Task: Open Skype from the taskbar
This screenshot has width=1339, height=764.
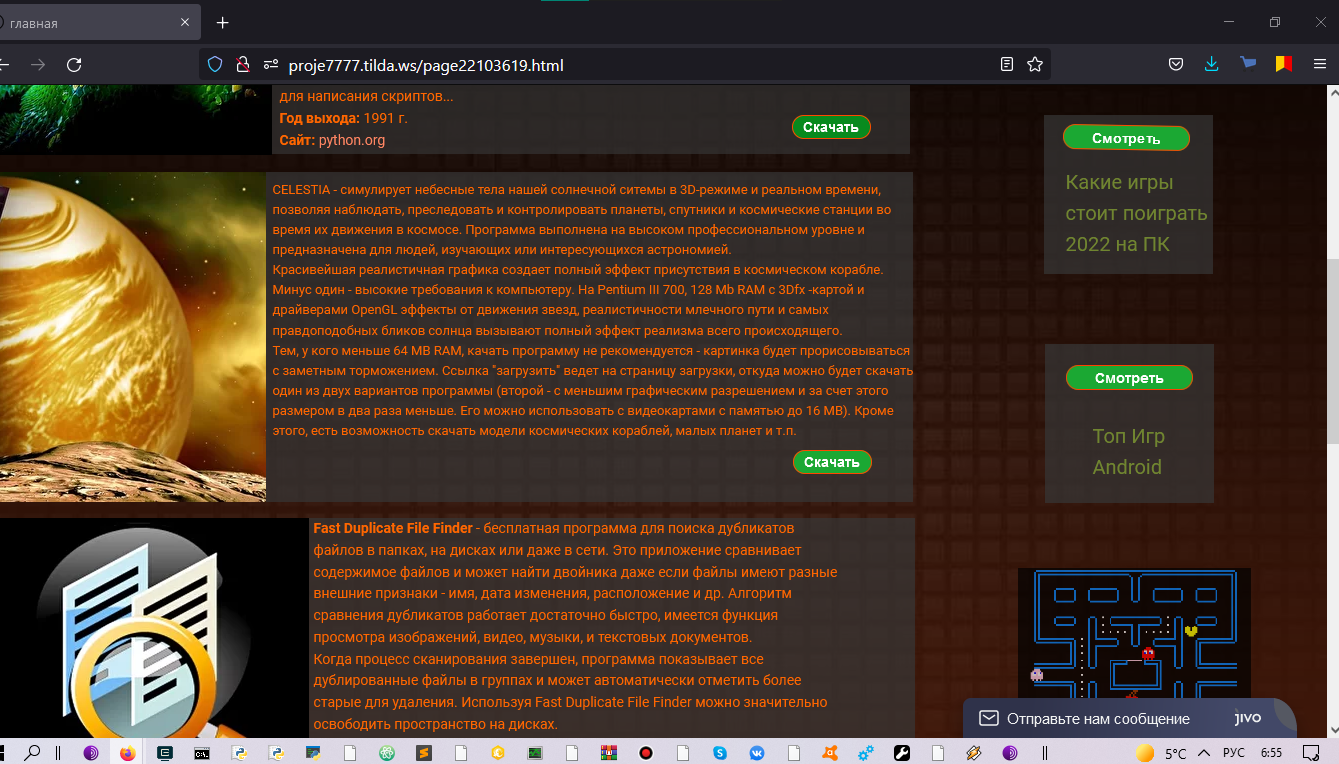Action: coord(719,752)
